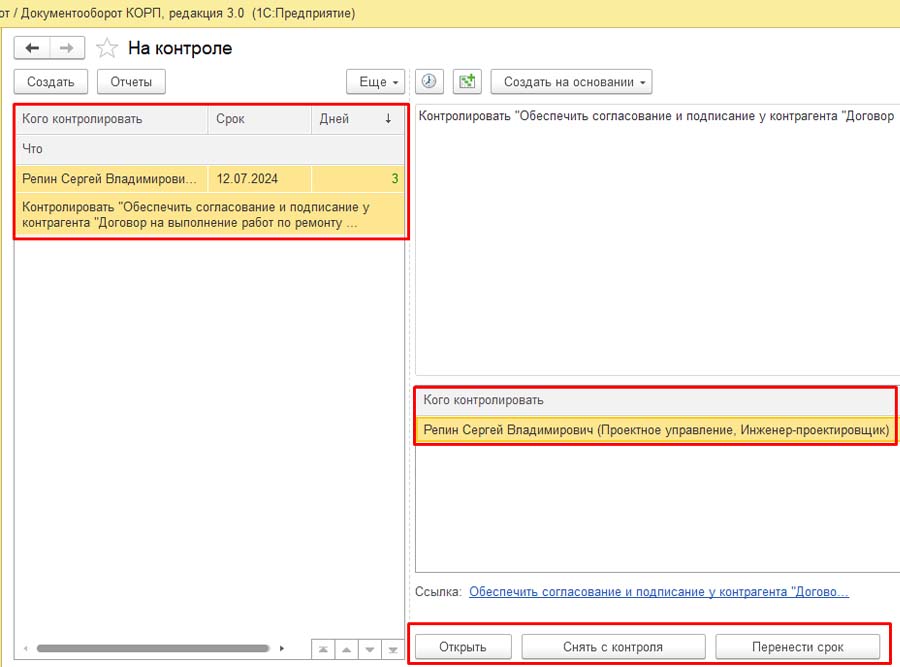Open Отчеты reports

point(131,82)
